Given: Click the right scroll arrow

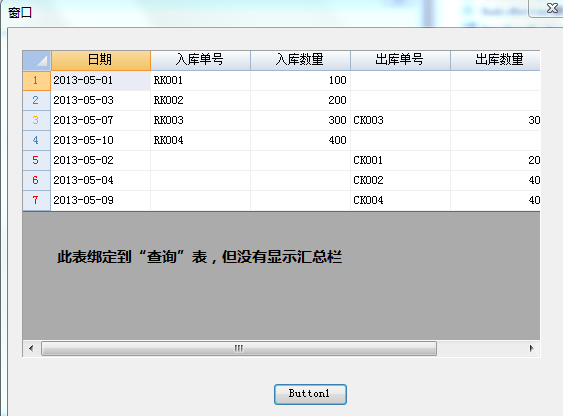Looking at the screenshot, I should 531,348.
